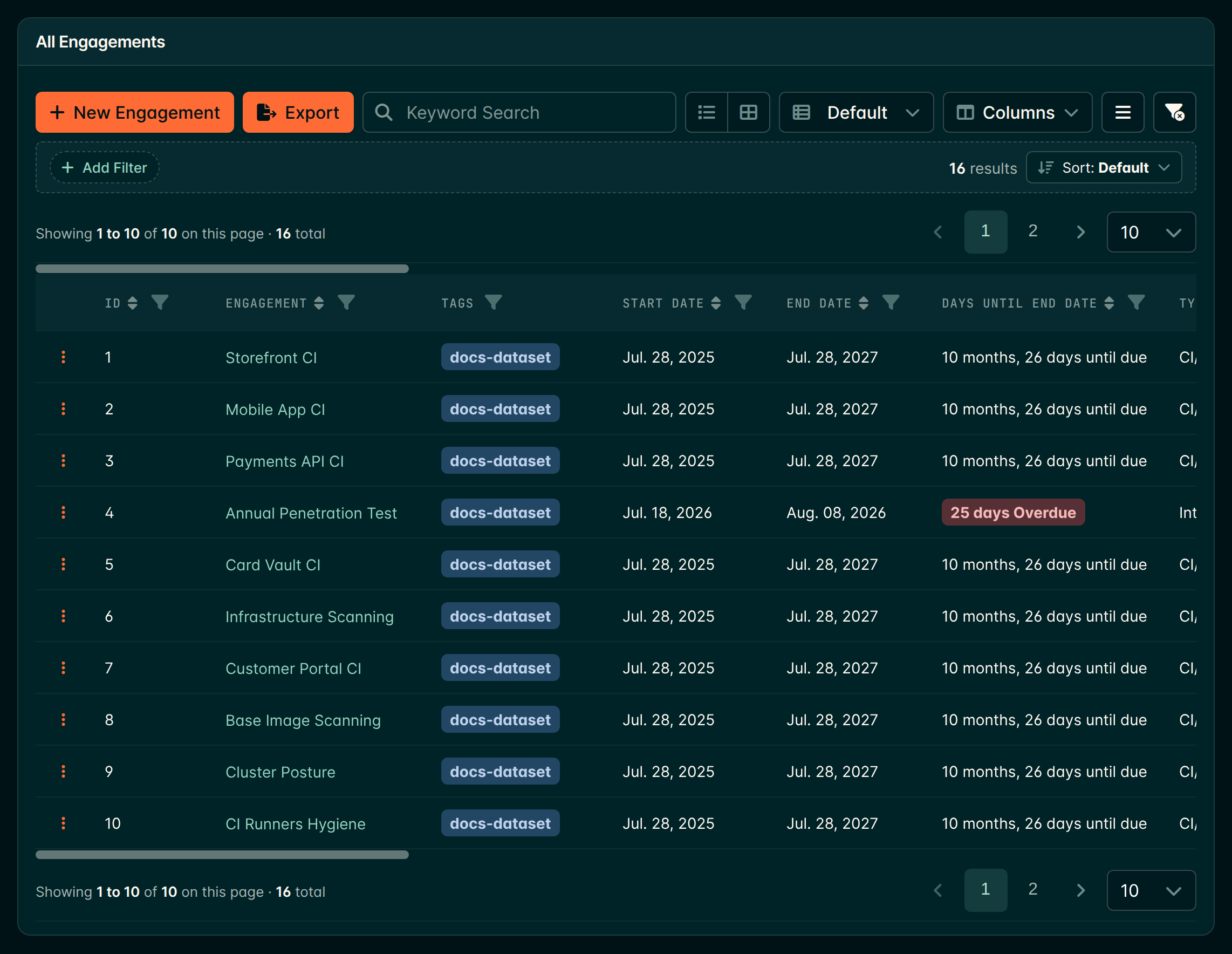
Task: Change top page size dropdown showing 10
Action: [1151, 232]
